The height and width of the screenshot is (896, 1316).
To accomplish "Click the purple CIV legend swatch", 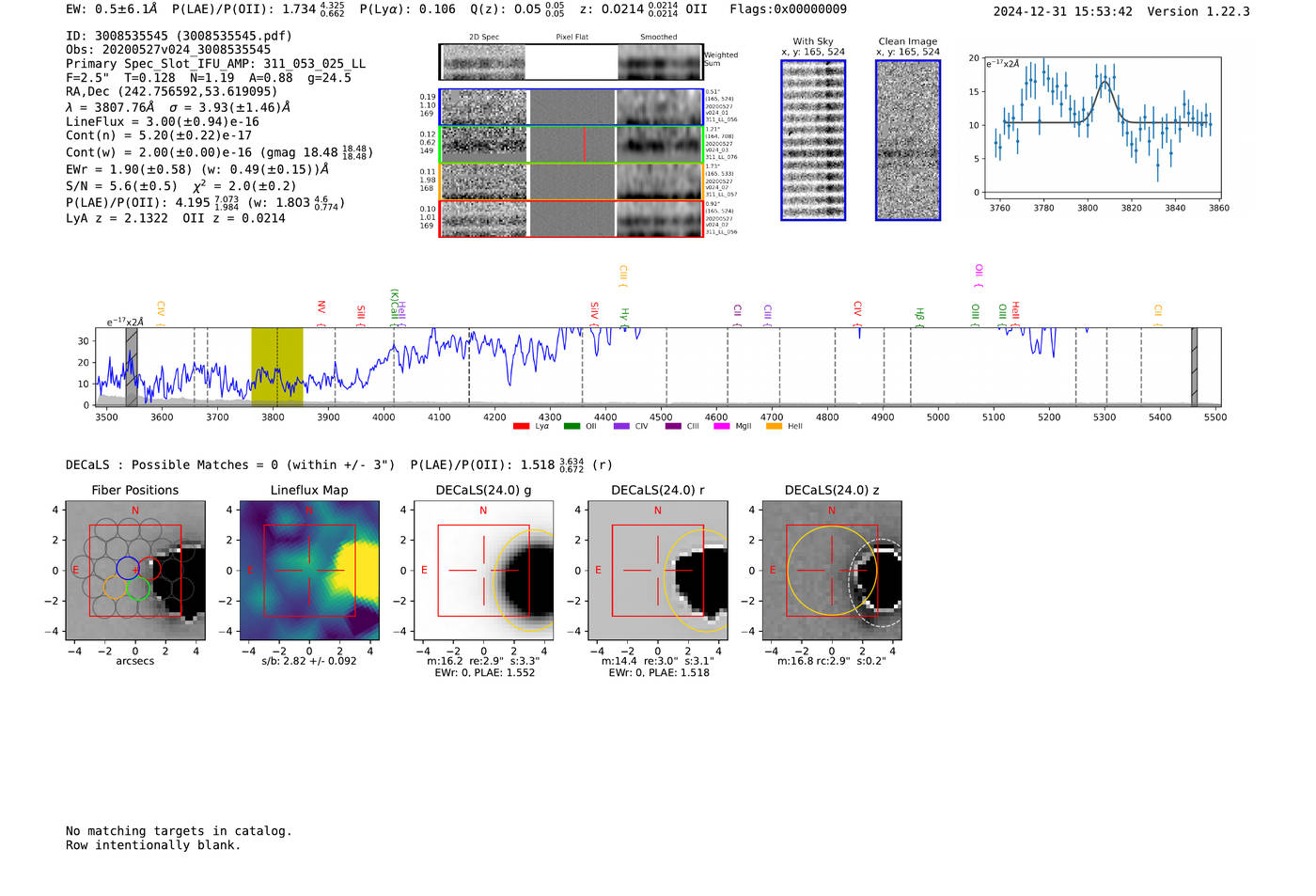I will click(621, 427).
